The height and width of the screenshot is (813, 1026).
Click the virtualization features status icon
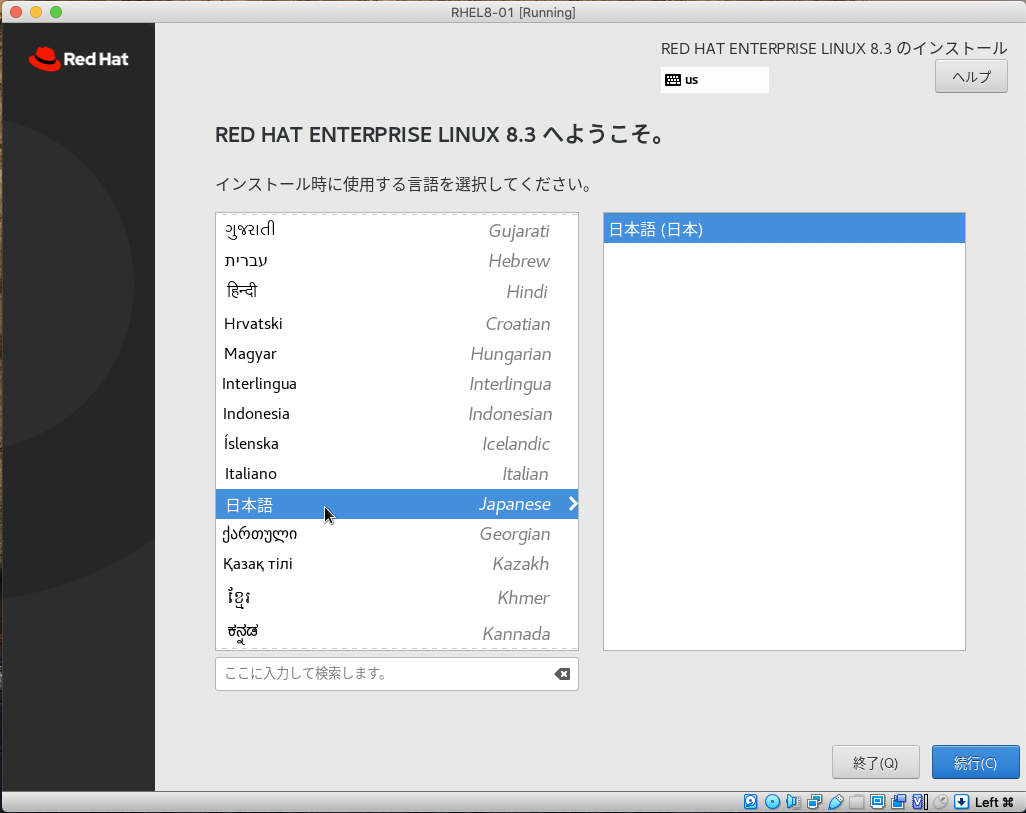(917, 801)
